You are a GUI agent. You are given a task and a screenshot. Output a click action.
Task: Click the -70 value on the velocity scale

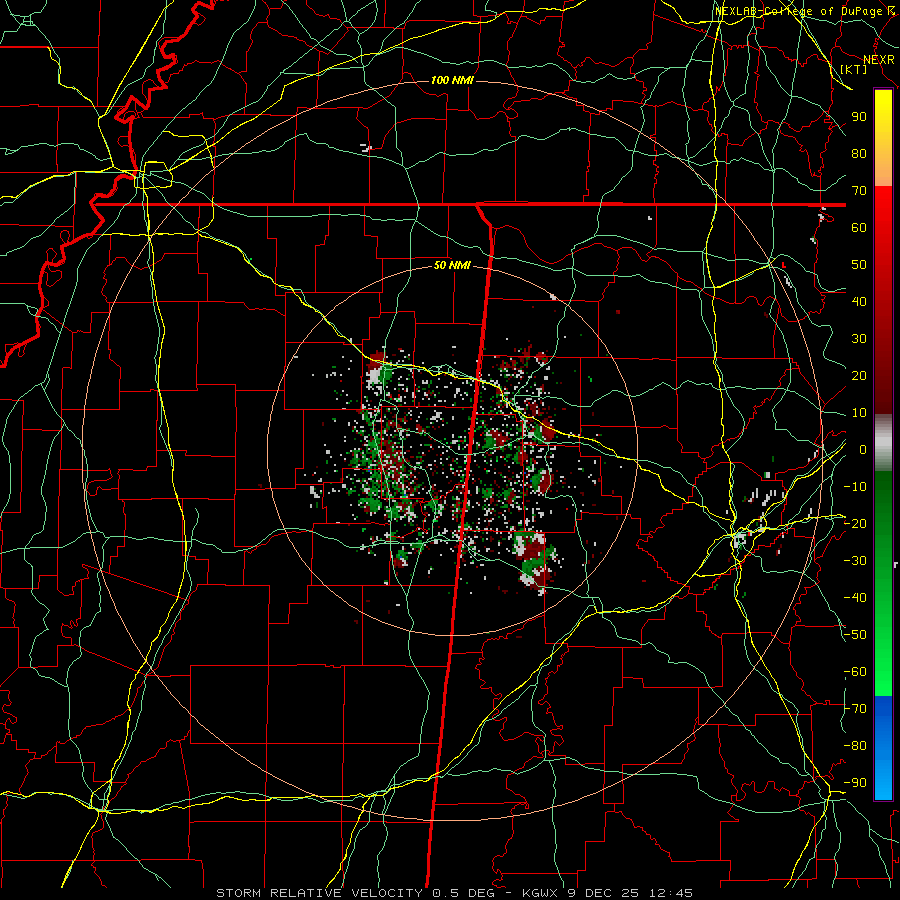click(x=855, y=709)
